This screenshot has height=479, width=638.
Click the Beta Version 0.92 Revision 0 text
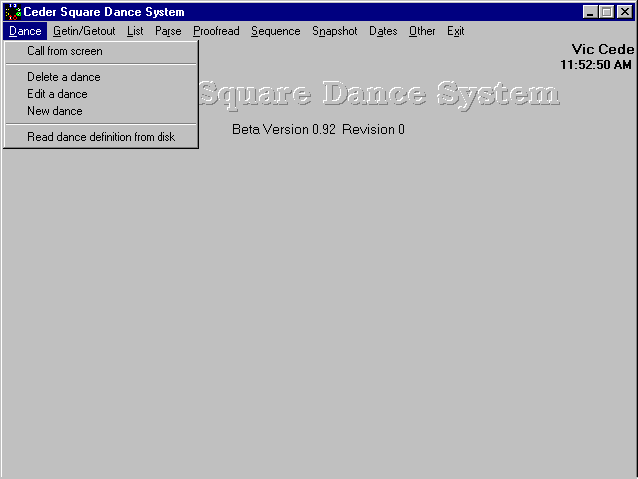point(318,129)
